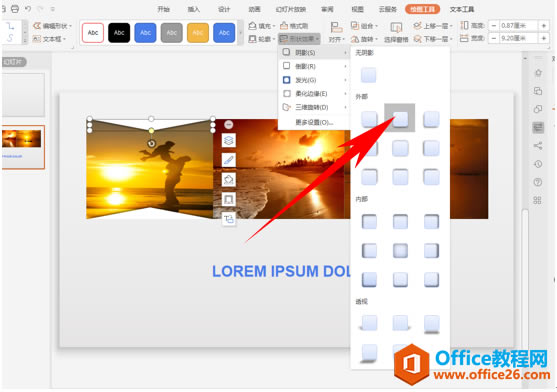The height and width of the screenshot is (392, 557).
Task: Apply the black Abc shape style
Action: (x=119, y=33)
